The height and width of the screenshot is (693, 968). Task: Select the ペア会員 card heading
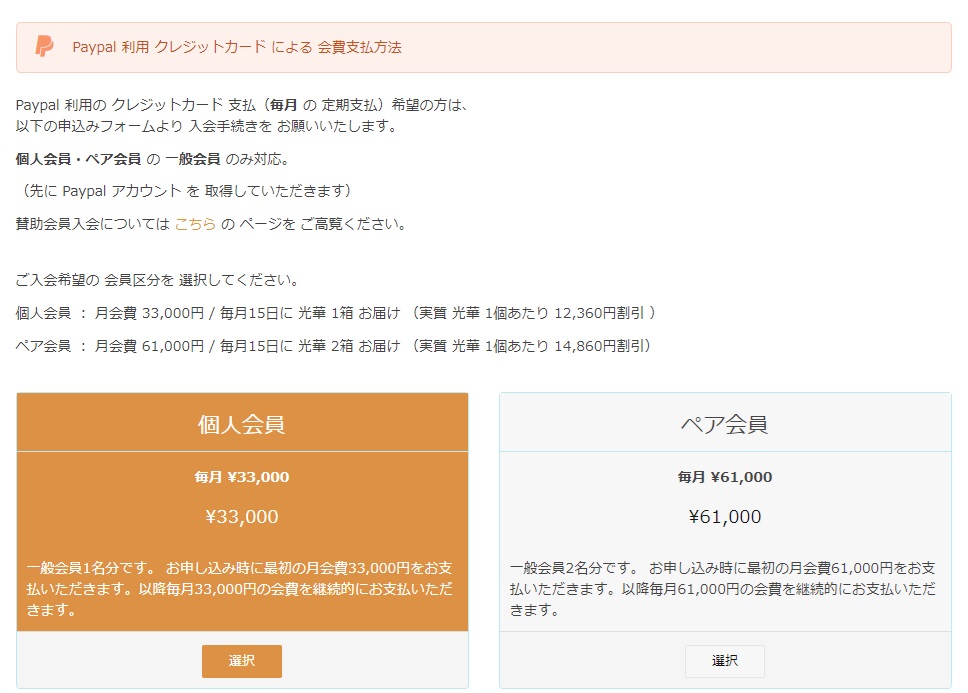click(724, 424)
